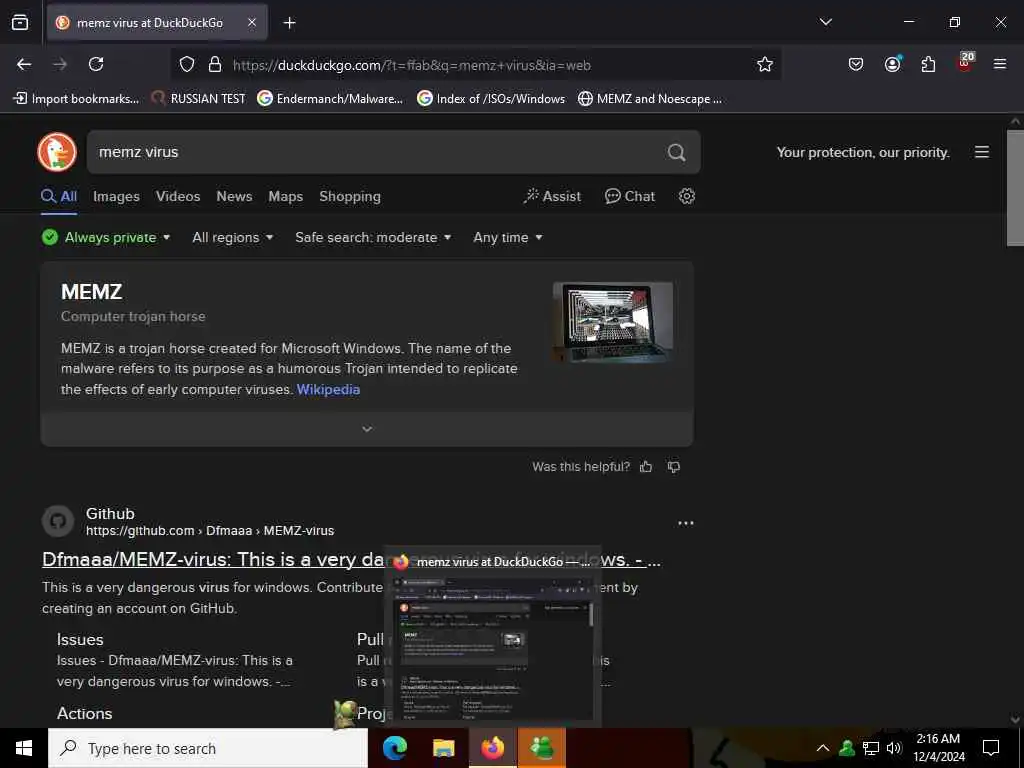The image size is (1024, 768).
Task: Click 'Your protection, our priority.' link
Action: (863, 152)
